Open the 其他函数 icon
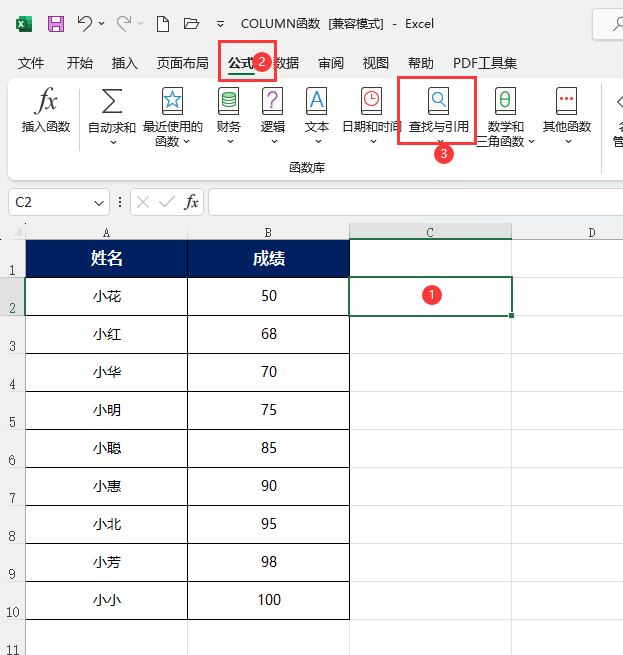The height and width of the screenshot is (655, 623). tap(567, 101)
